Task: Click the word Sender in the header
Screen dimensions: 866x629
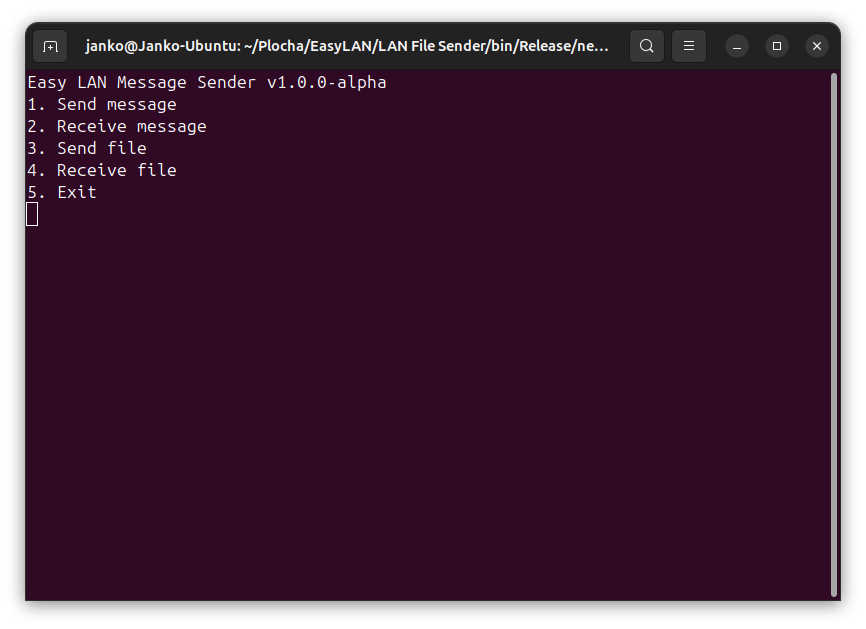Action: [x=227, y=83]
